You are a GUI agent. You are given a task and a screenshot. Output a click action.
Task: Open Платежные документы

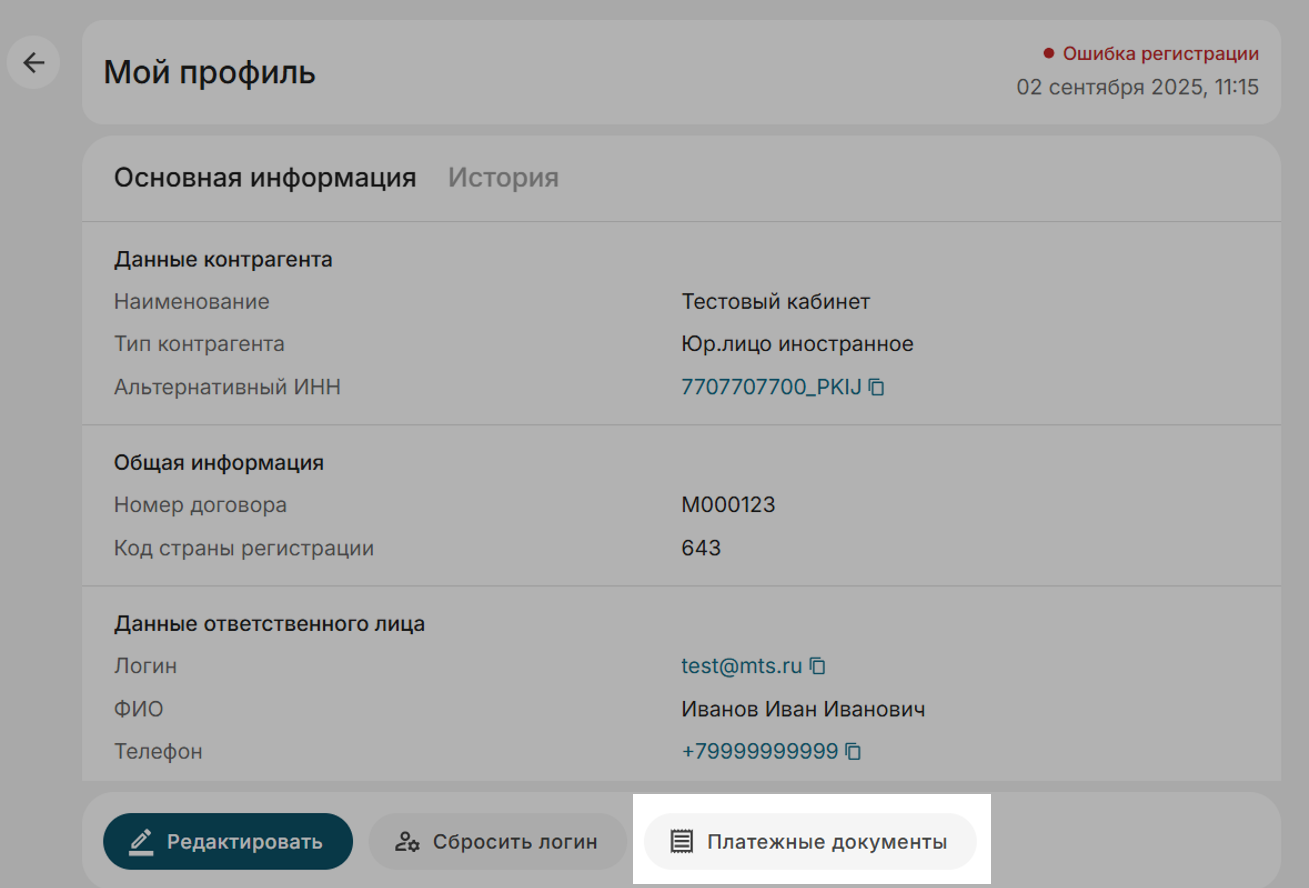810,842
